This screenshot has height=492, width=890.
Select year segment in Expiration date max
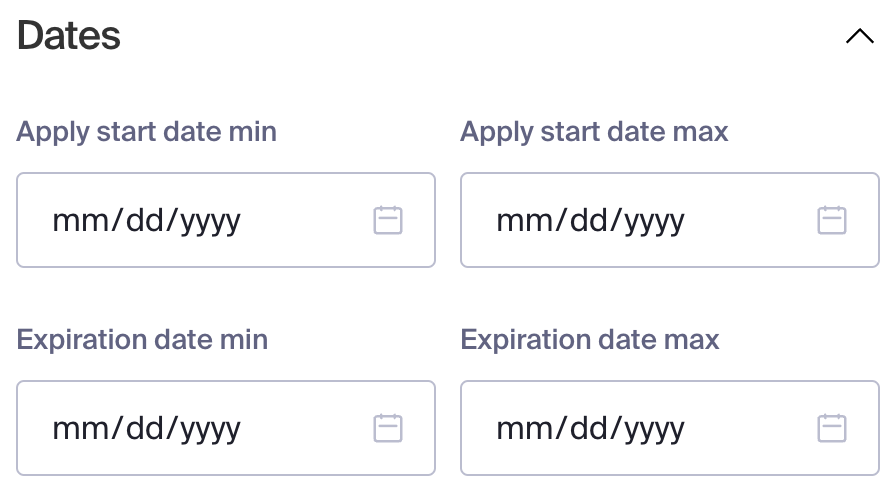click(654, 430)
